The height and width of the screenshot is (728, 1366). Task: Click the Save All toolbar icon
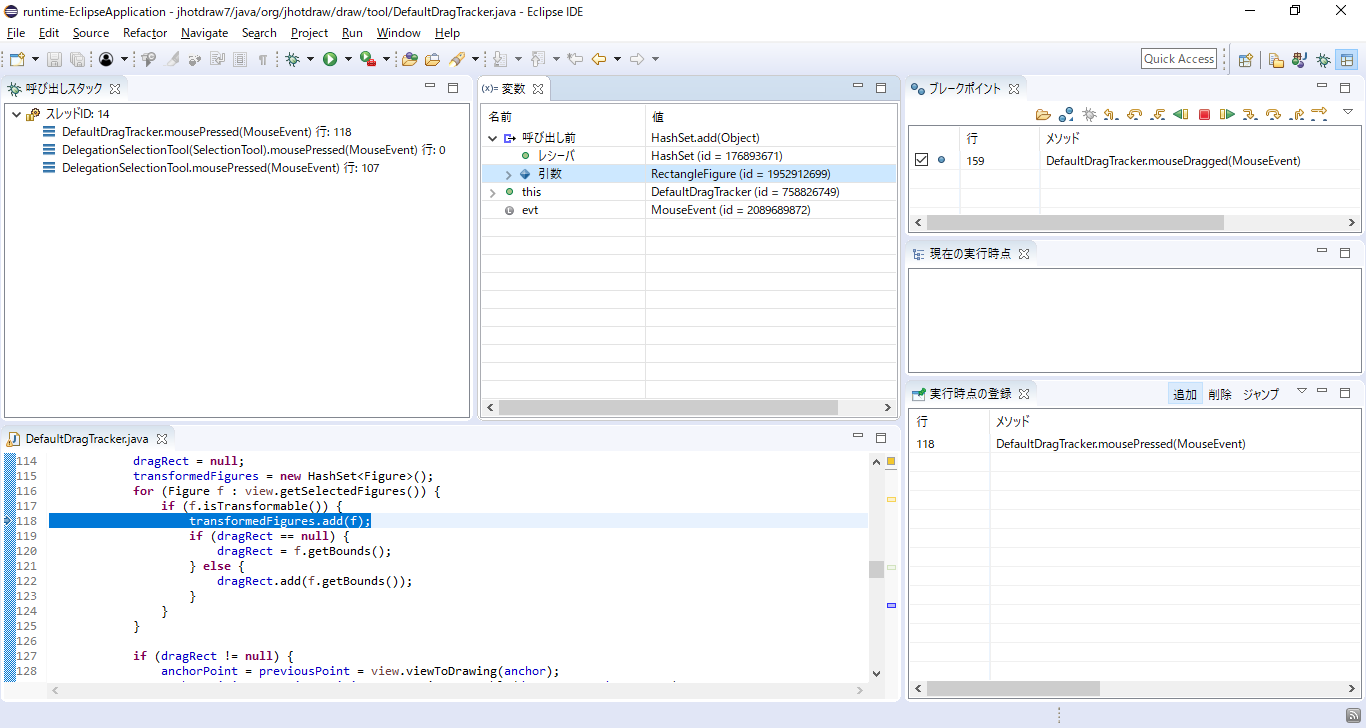coord(77,59)
